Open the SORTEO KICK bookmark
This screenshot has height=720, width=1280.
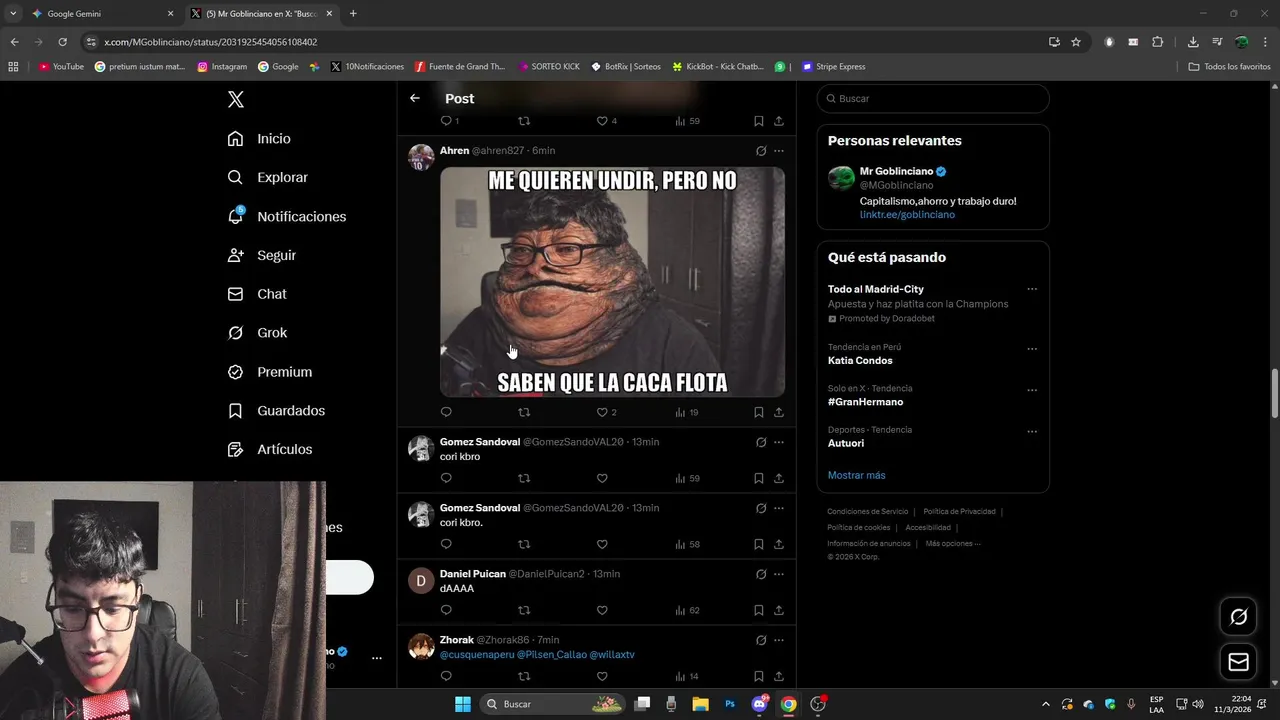549,67
